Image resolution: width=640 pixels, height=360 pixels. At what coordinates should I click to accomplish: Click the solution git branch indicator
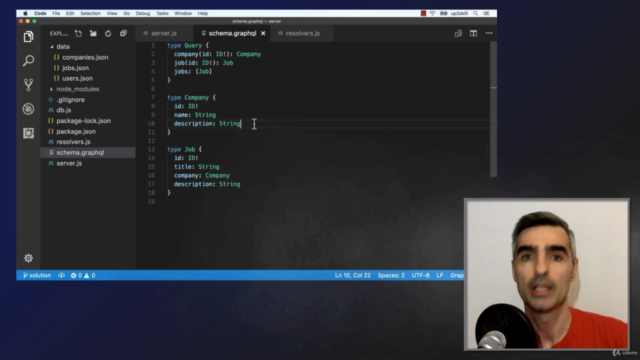click(x=37, y=276)
